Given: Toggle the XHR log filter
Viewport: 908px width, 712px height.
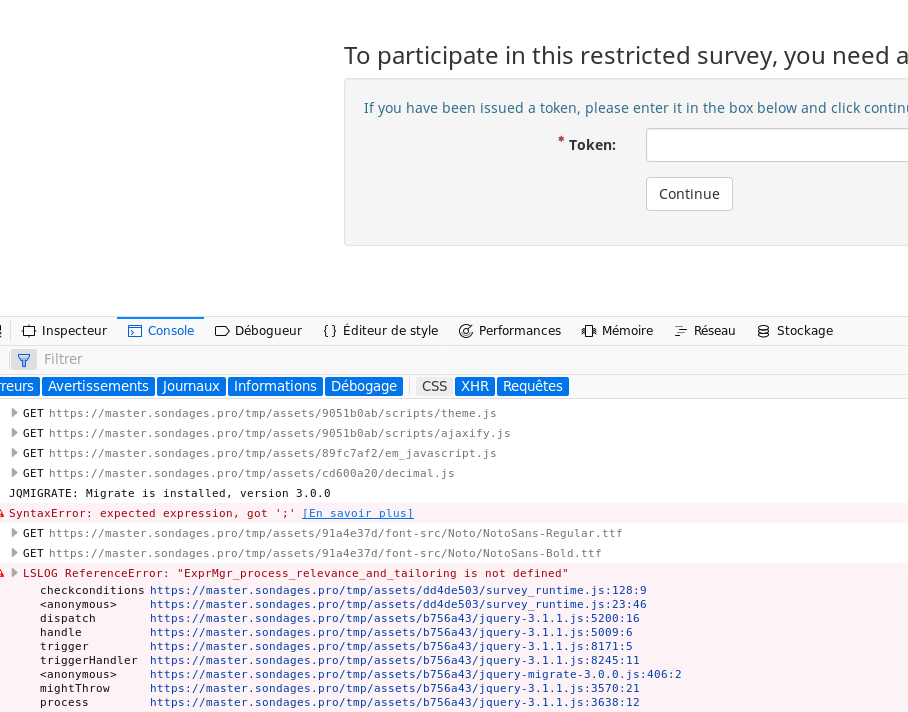Looking at the screenshot, I should [x=475, y=386].
